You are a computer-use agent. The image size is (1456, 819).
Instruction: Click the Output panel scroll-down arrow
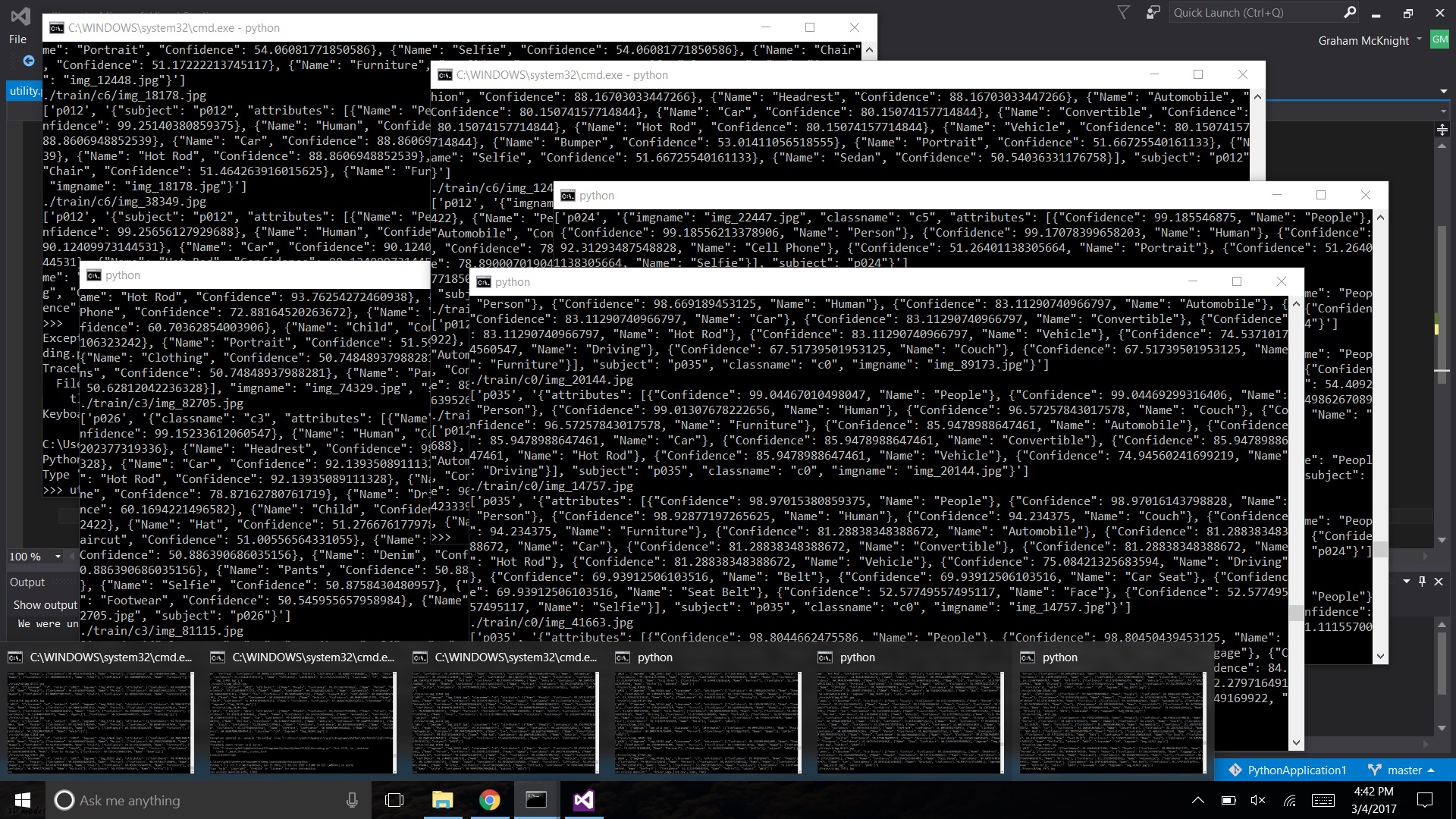point(1443,729)
